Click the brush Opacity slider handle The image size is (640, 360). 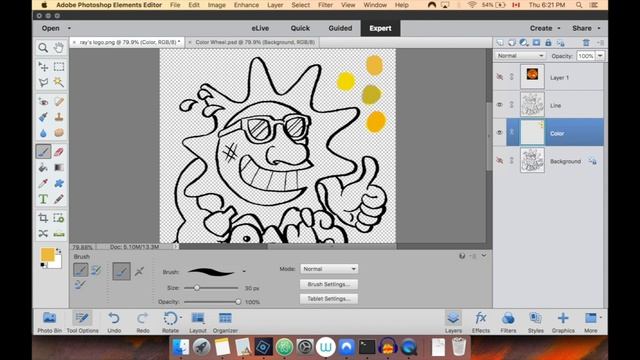coord(238,302)
